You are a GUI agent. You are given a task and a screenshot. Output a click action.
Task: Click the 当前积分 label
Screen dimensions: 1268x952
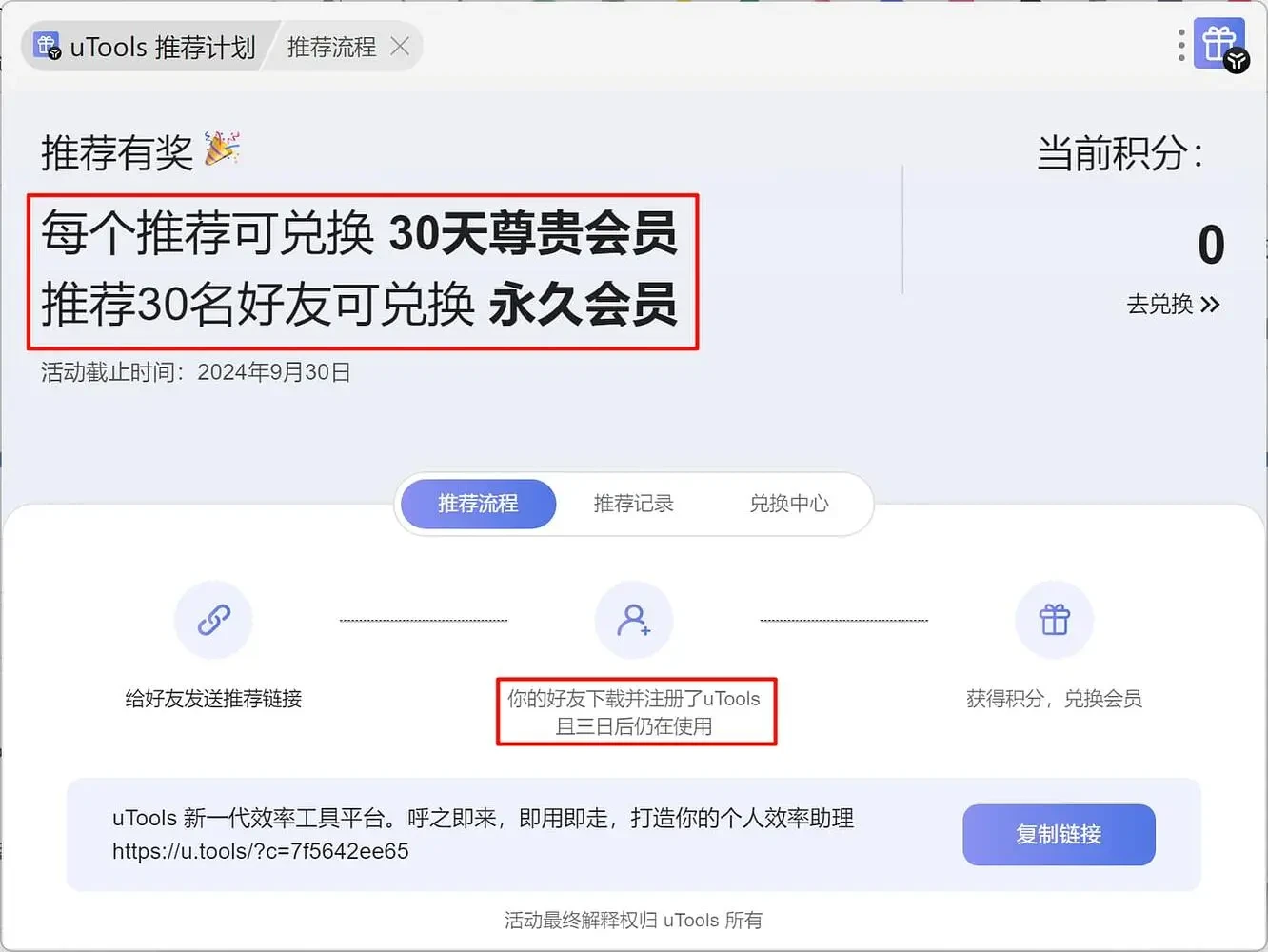(1120, 153)
